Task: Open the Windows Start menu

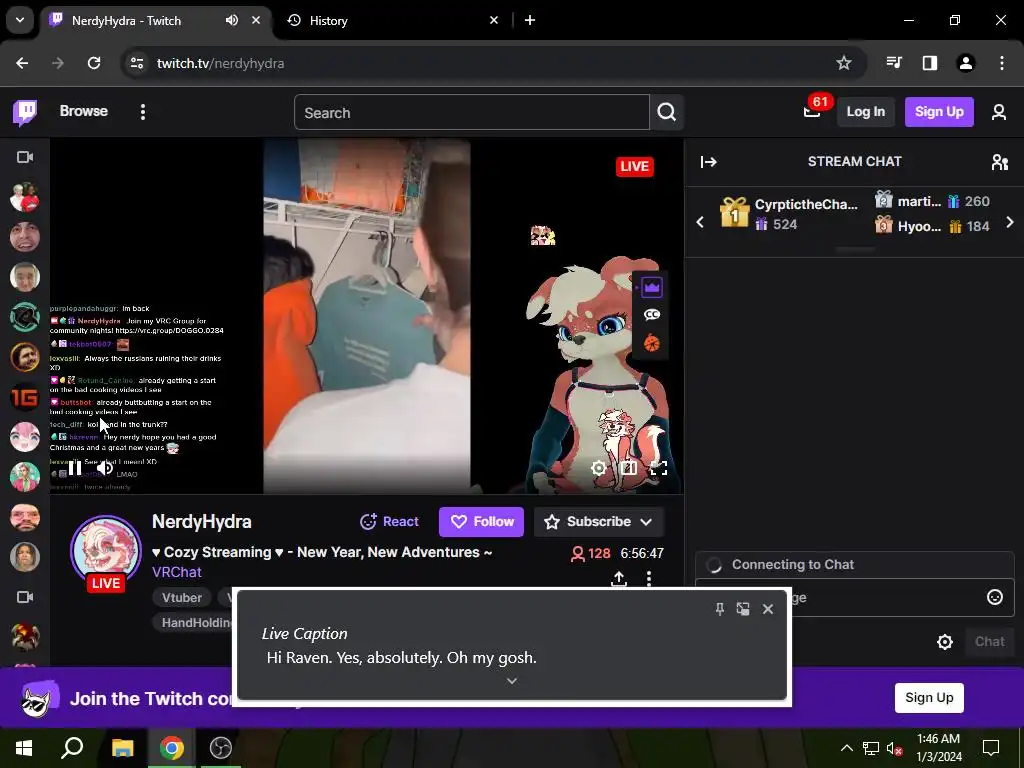Action: pyautogui.click(x=24, y=748)
